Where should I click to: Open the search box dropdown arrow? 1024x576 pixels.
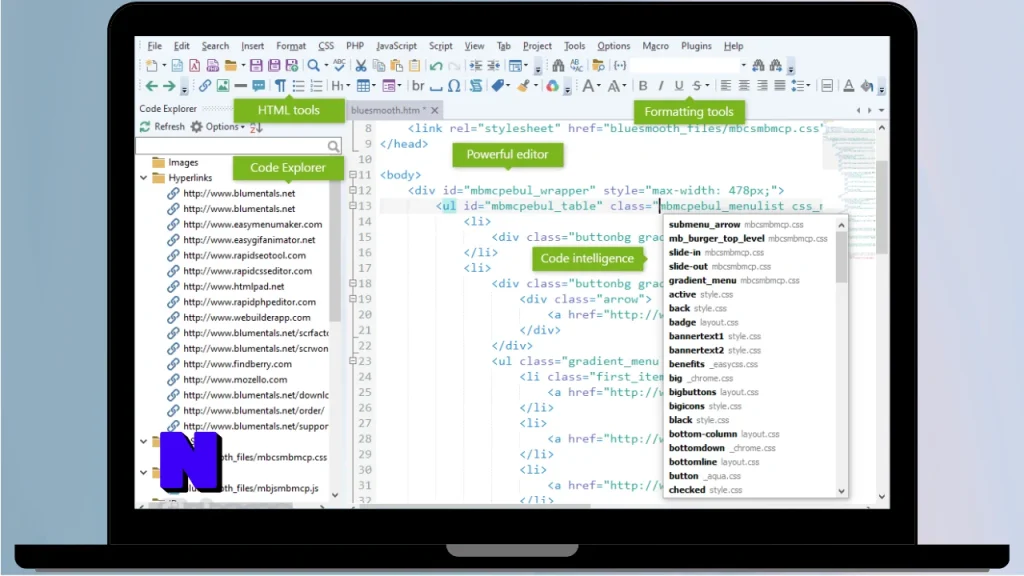coord(743,65)
